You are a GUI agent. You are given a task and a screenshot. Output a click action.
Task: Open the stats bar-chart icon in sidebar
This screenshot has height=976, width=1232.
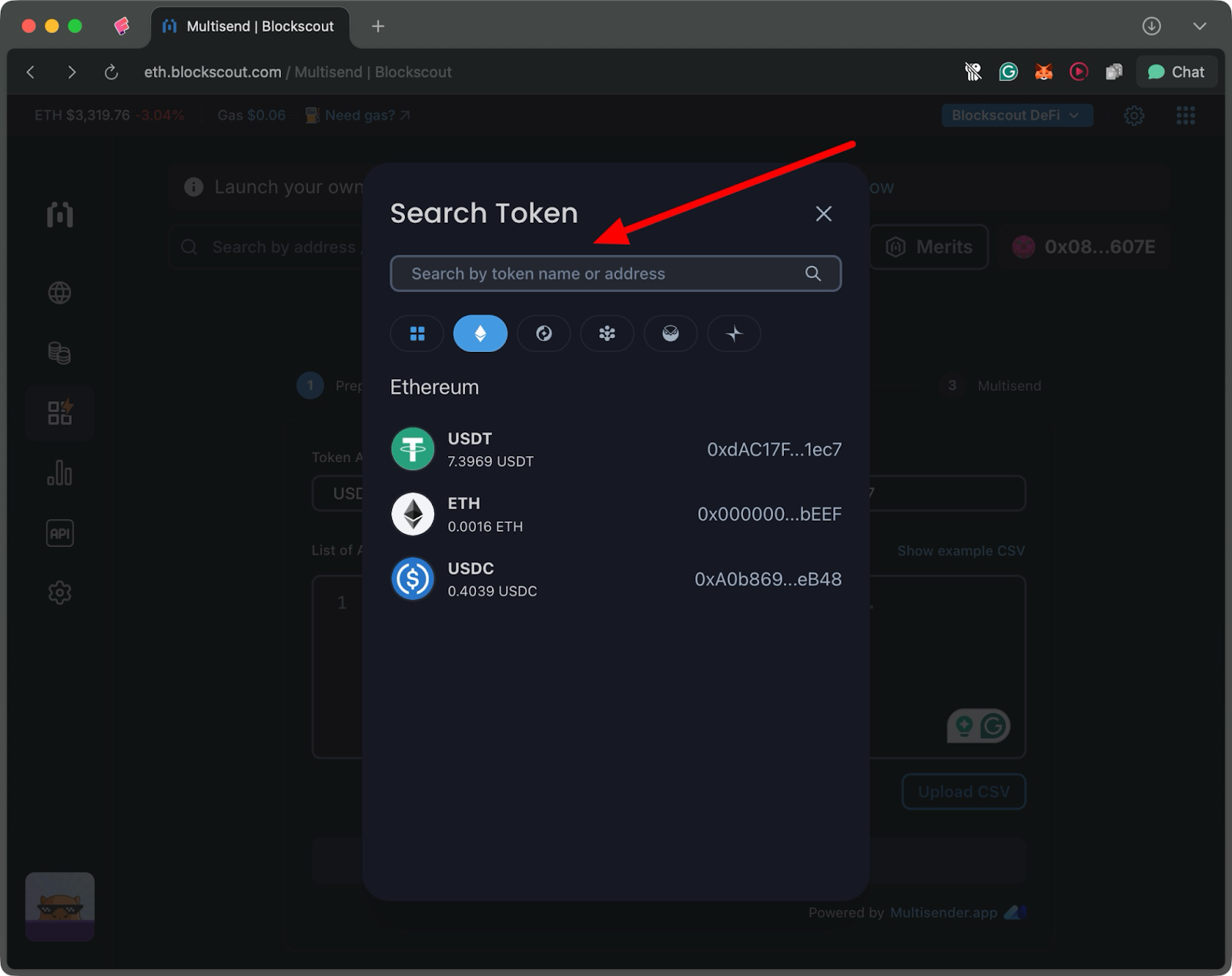click(59, 473)
